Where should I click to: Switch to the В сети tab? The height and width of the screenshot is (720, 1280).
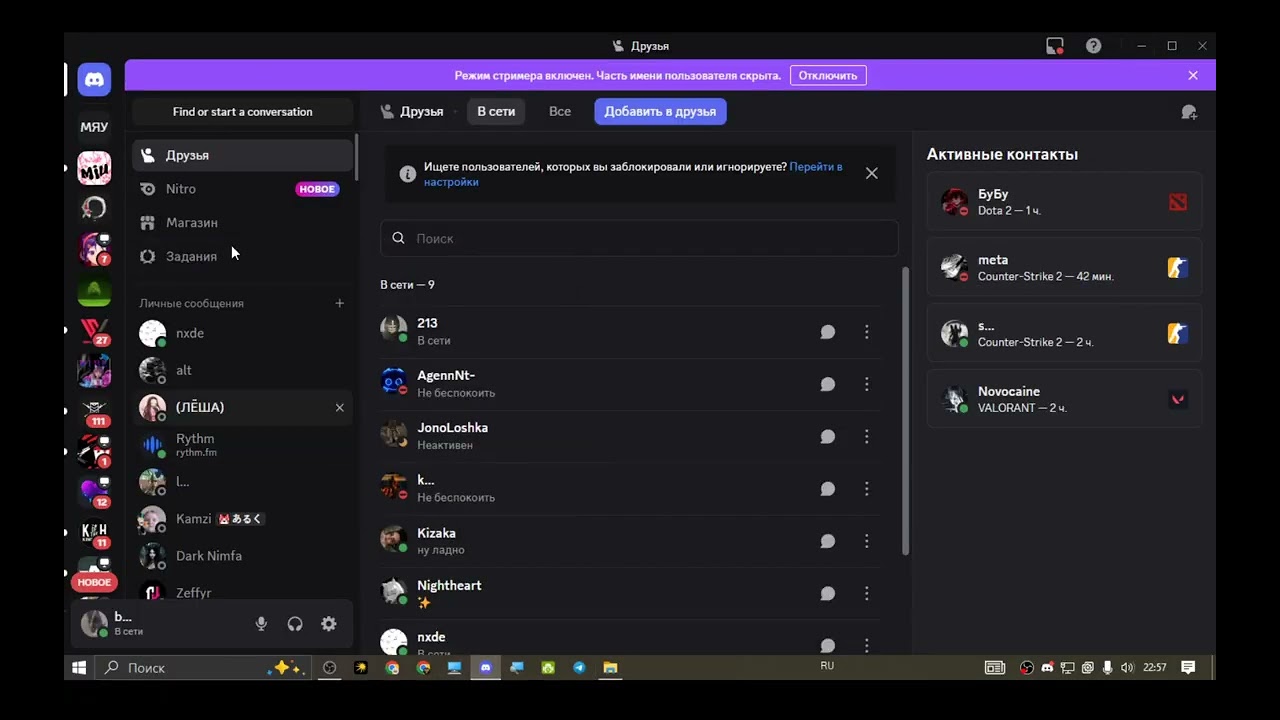pyautogui.click(x=496, y=112)
